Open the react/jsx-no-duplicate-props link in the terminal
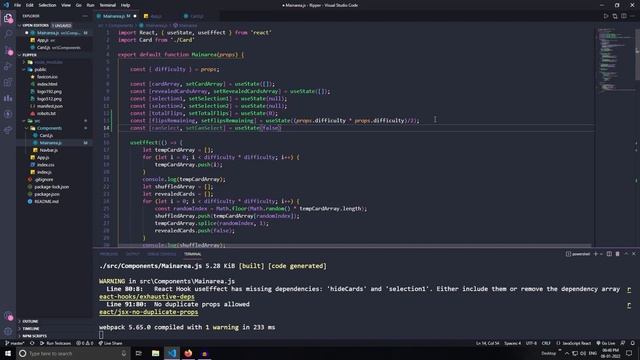Screen dimensions: 640x360 (x=149, y=312)
